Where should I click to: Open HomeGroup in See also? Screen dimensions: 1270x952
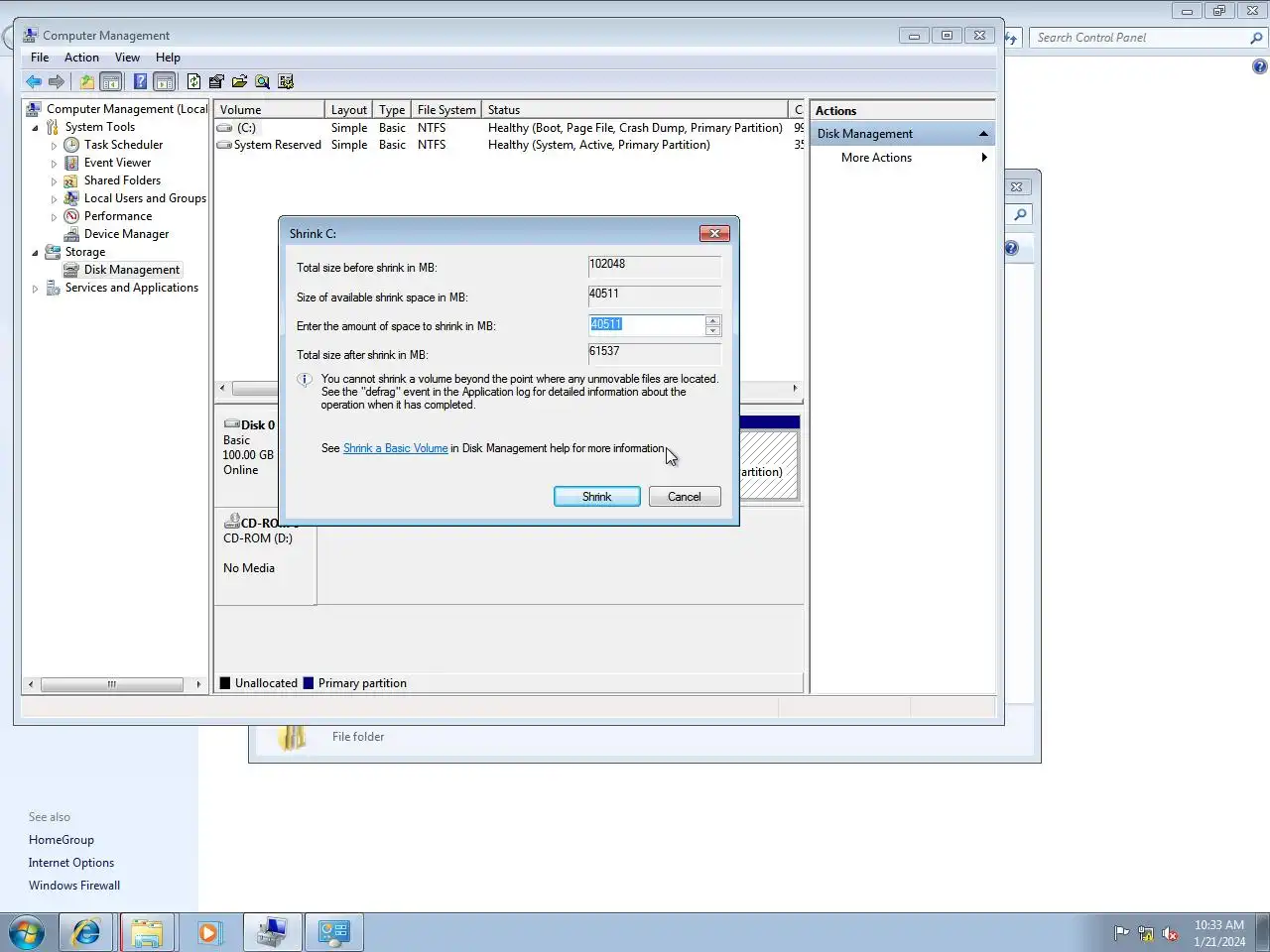pos(62,840)
